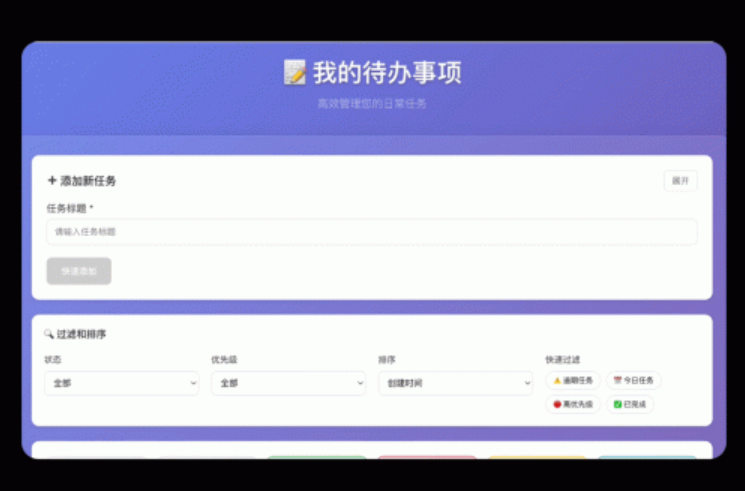Click the pink card at the bottom
Viewport: 745px width, 491px height.
(x=427, y=457)
